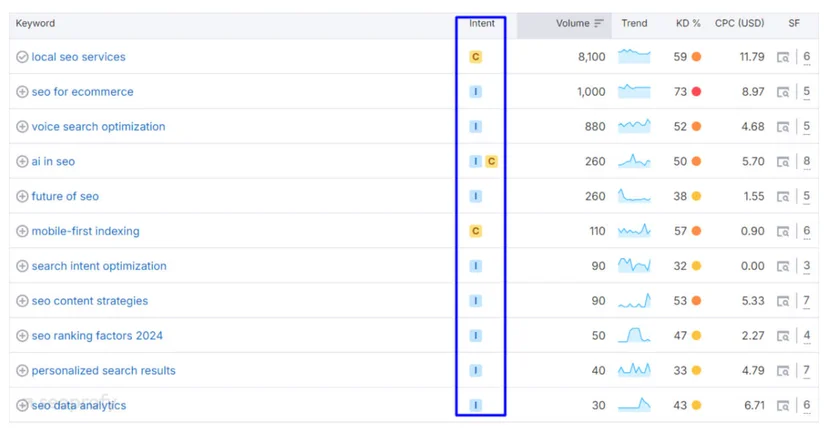This screenshot has height=428, width=828.
Task: Click the 0.00 CPC value
Action: (x=752, y=266)
